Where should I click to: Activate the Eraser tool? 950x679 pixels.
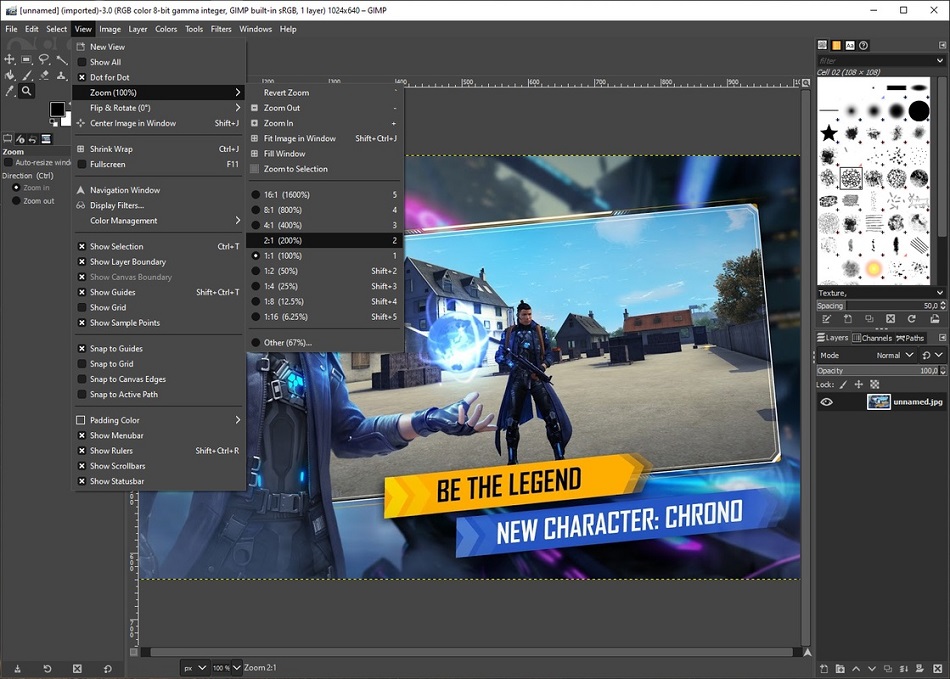[x=44, y=75]
